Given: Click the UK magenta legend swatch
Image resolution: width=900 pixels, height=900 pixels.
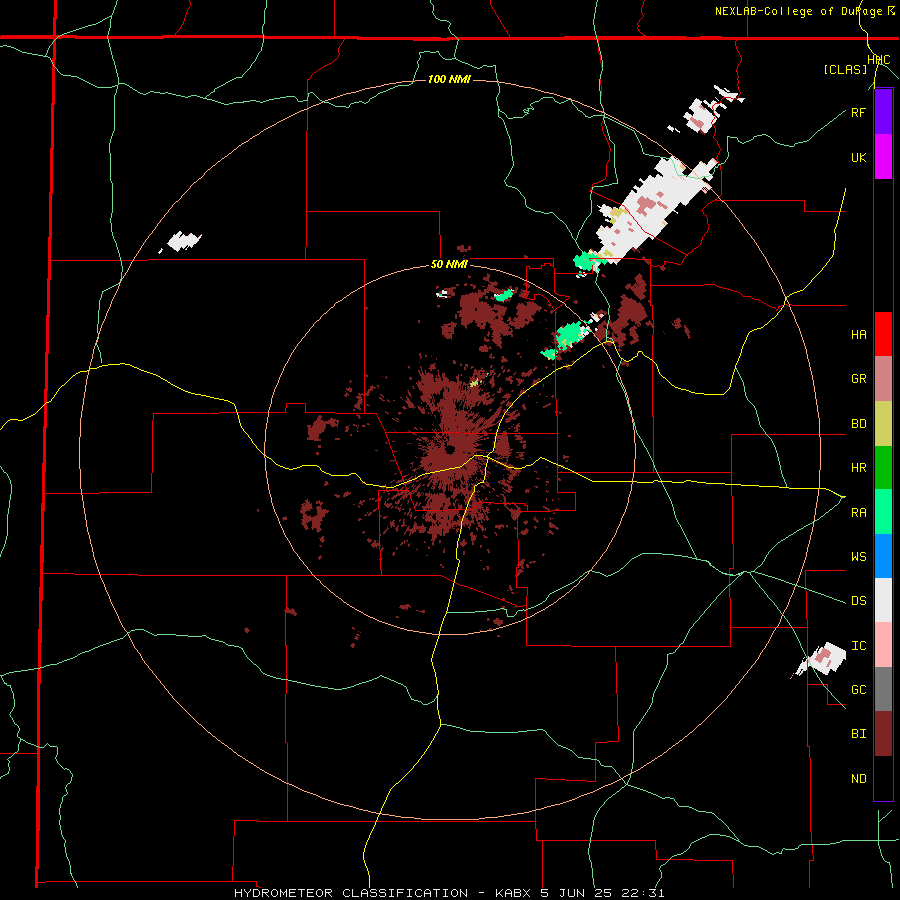Looking at the screenshot, I should click(x=883, y=157).
